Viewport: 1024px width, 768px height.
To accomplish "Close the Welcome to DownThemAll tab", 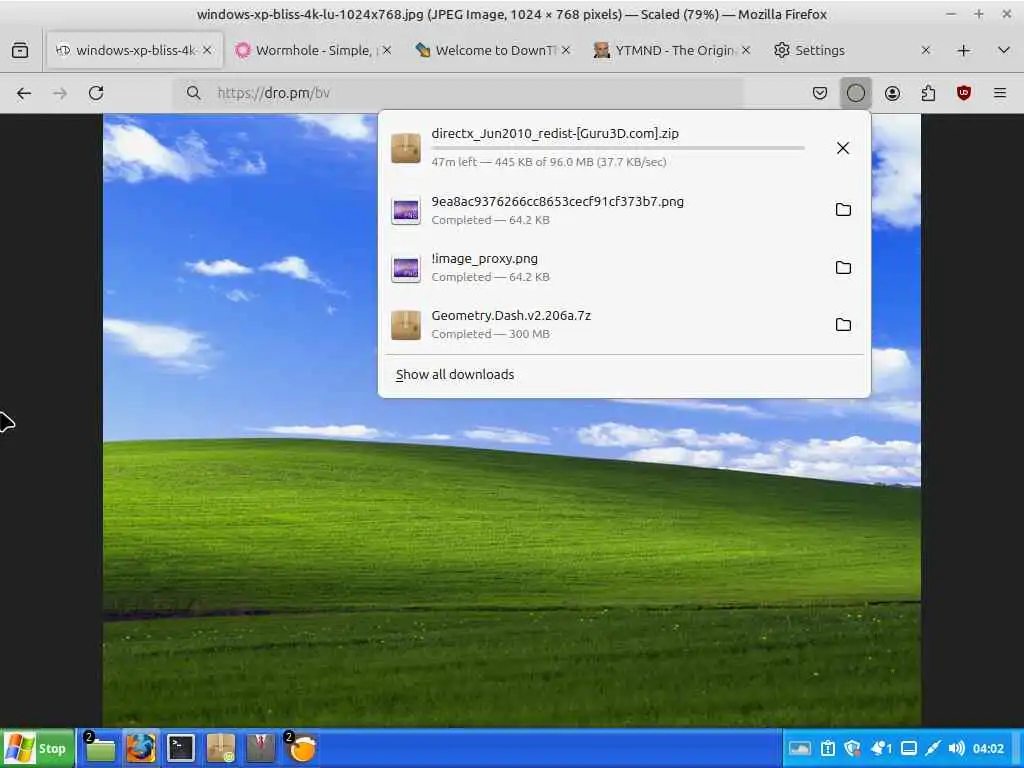I will [566, 50].
